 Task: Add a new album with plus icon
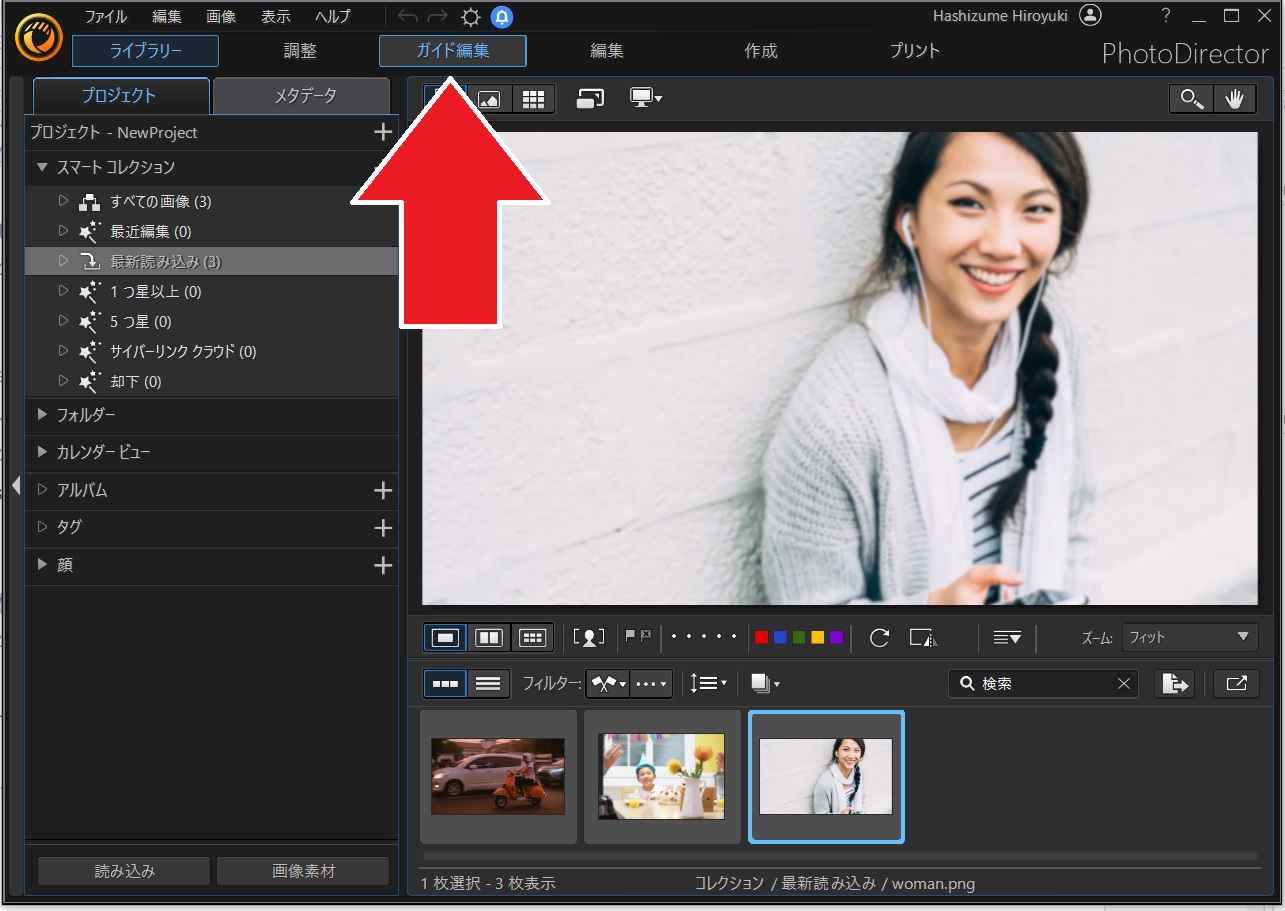(x=382, y=490)
